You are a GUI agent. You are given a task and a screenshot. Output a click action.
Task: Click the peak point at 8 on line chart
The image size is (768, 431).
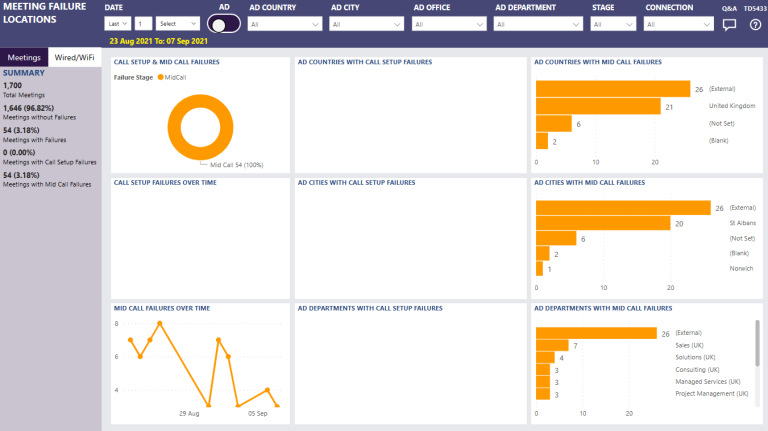pos(160,323)
